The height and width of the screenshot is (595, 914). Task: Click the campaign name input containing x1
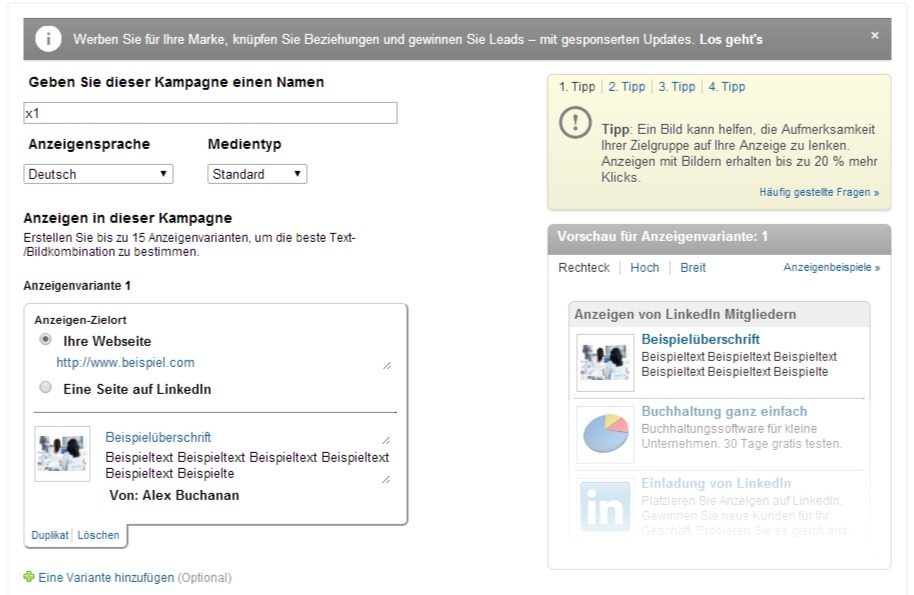210,112
